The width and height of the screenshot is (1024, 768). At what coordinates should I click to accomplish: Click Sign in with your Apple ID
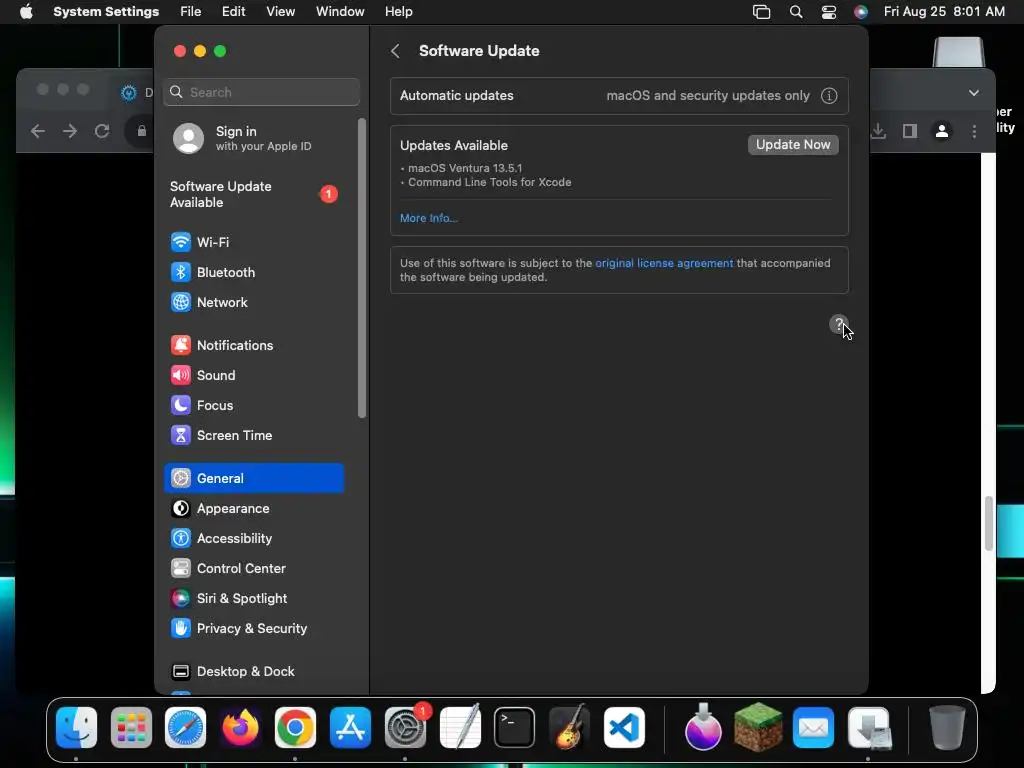point(254,138)
